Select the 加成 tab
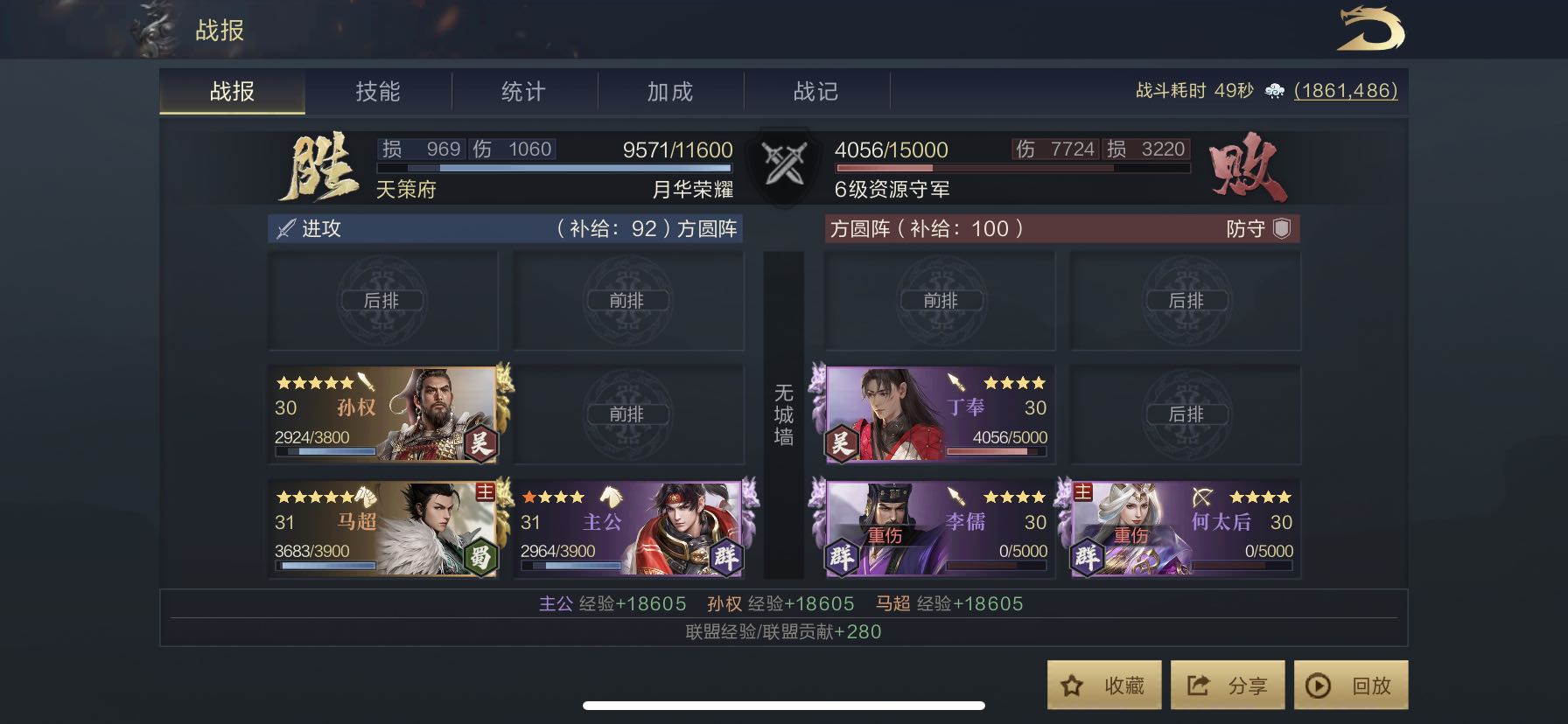The image size is (1568, 724). click(670, 92)
